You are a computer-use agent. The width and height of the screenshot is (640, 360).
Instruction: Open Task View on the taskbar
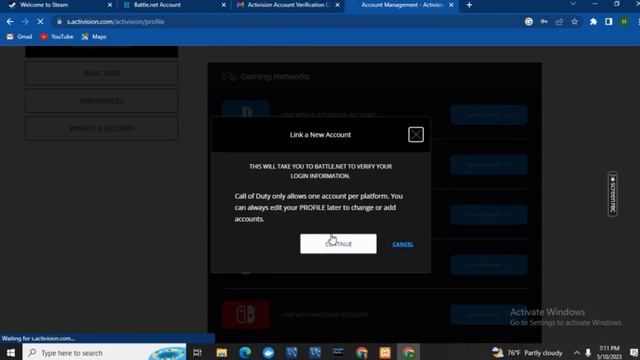[198, 352]
